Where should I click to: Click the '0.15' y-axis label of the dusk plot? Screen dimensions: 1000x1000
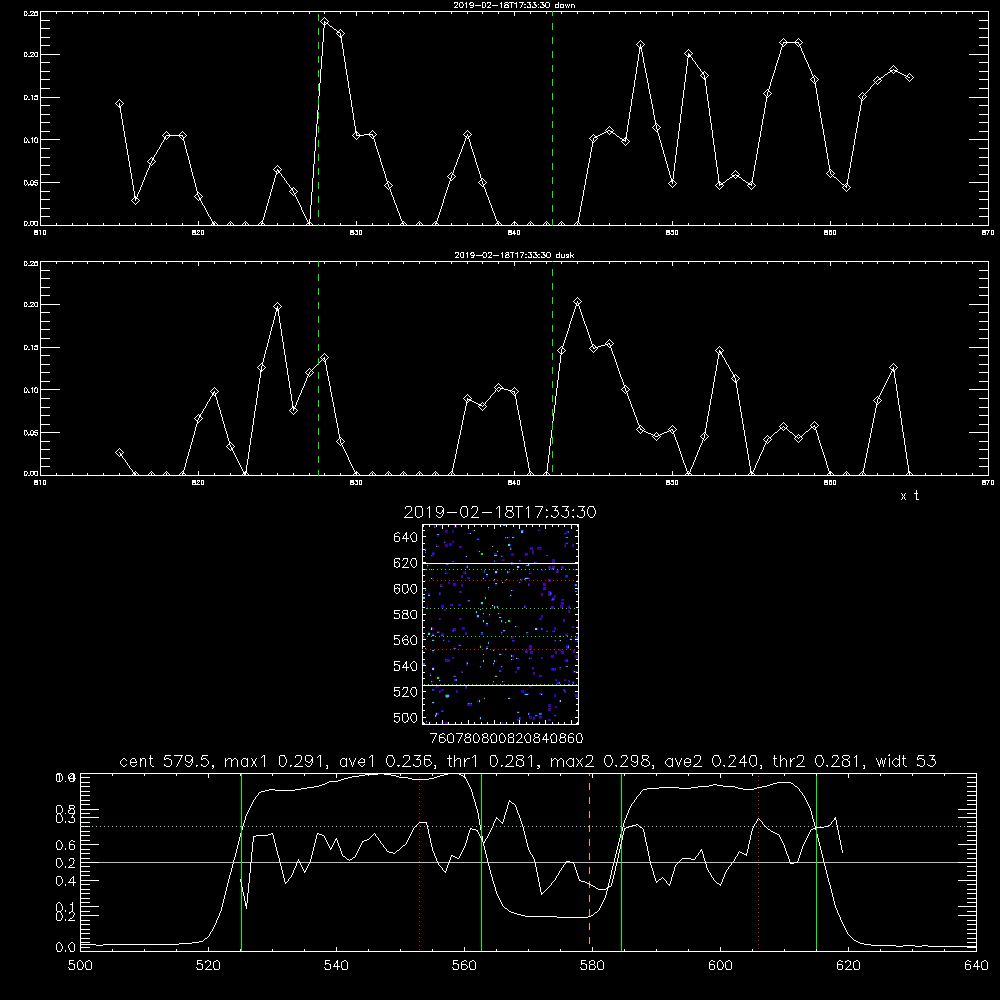[x=31, y=348]
